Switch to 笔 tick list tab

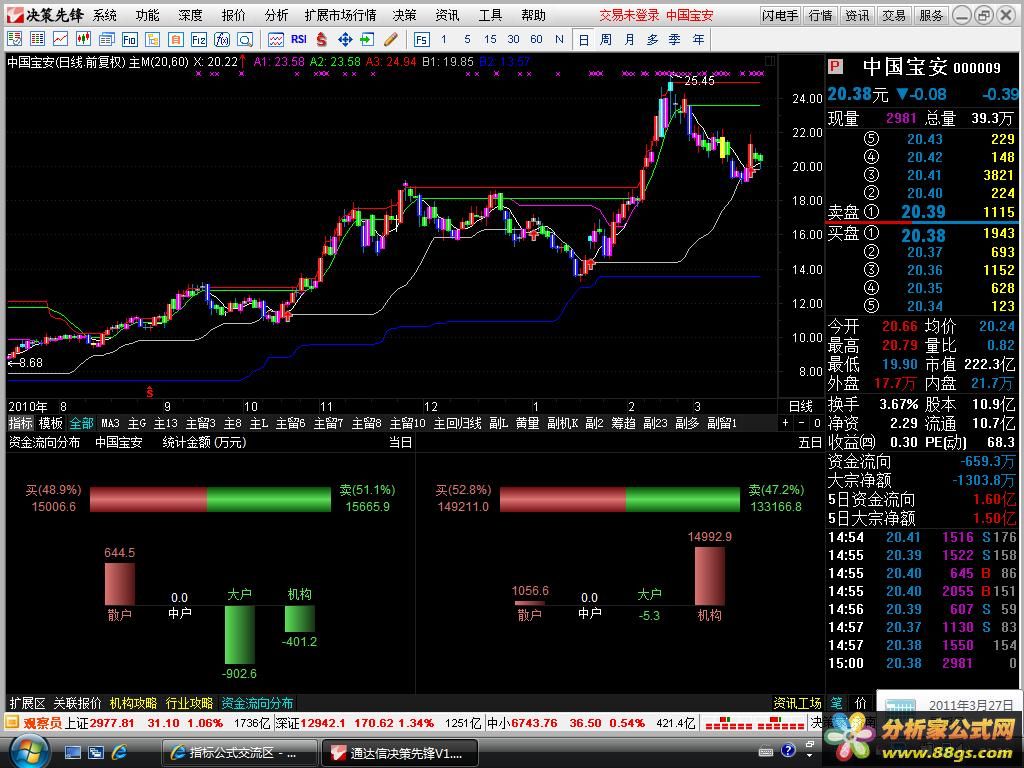(837, 703)
